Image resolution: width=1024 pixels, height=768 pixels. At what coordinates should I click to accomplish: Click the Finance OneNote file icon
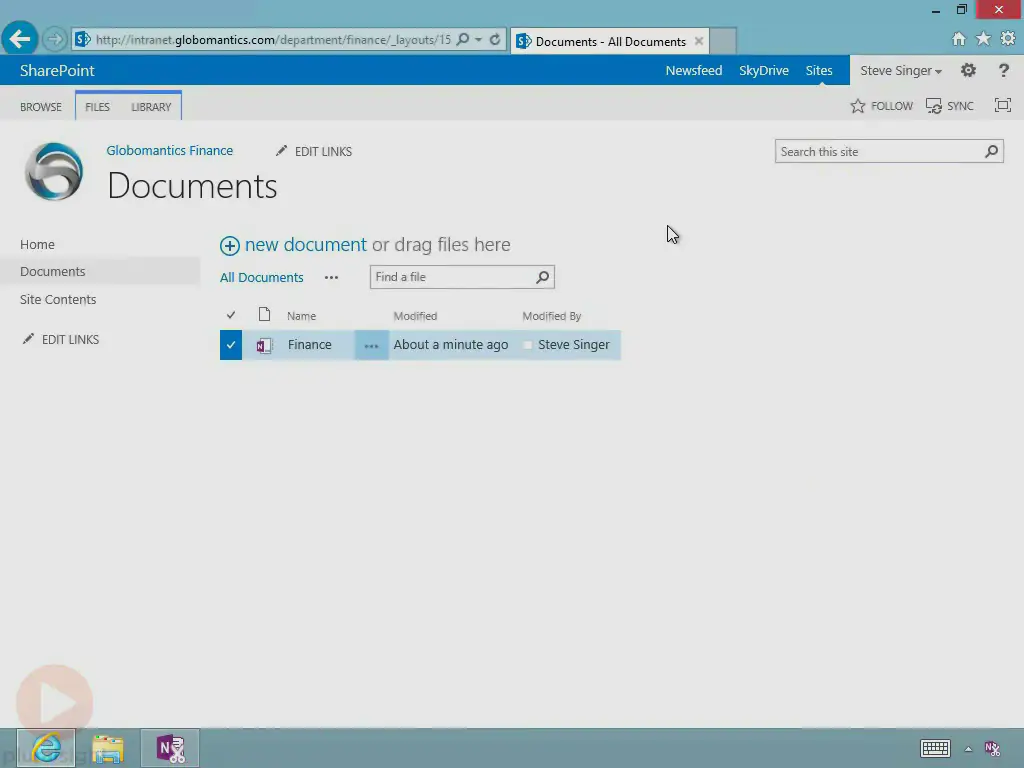[264, 345]
